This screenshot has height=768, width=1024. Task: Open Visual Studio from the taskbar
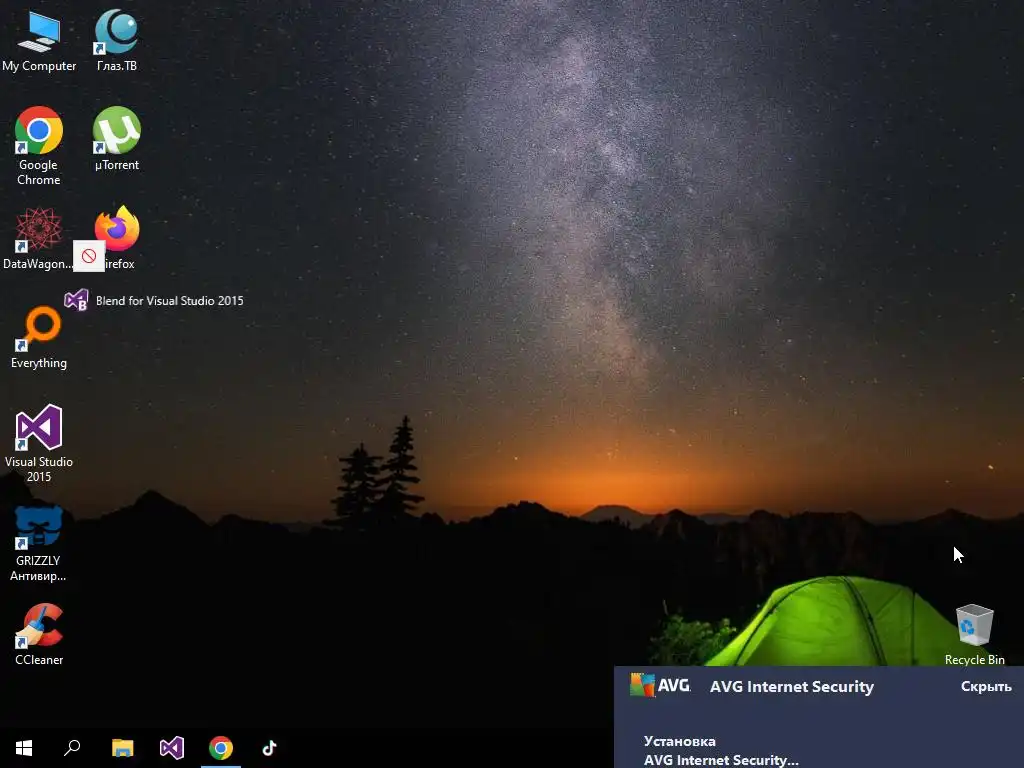[x=172, y=748]
